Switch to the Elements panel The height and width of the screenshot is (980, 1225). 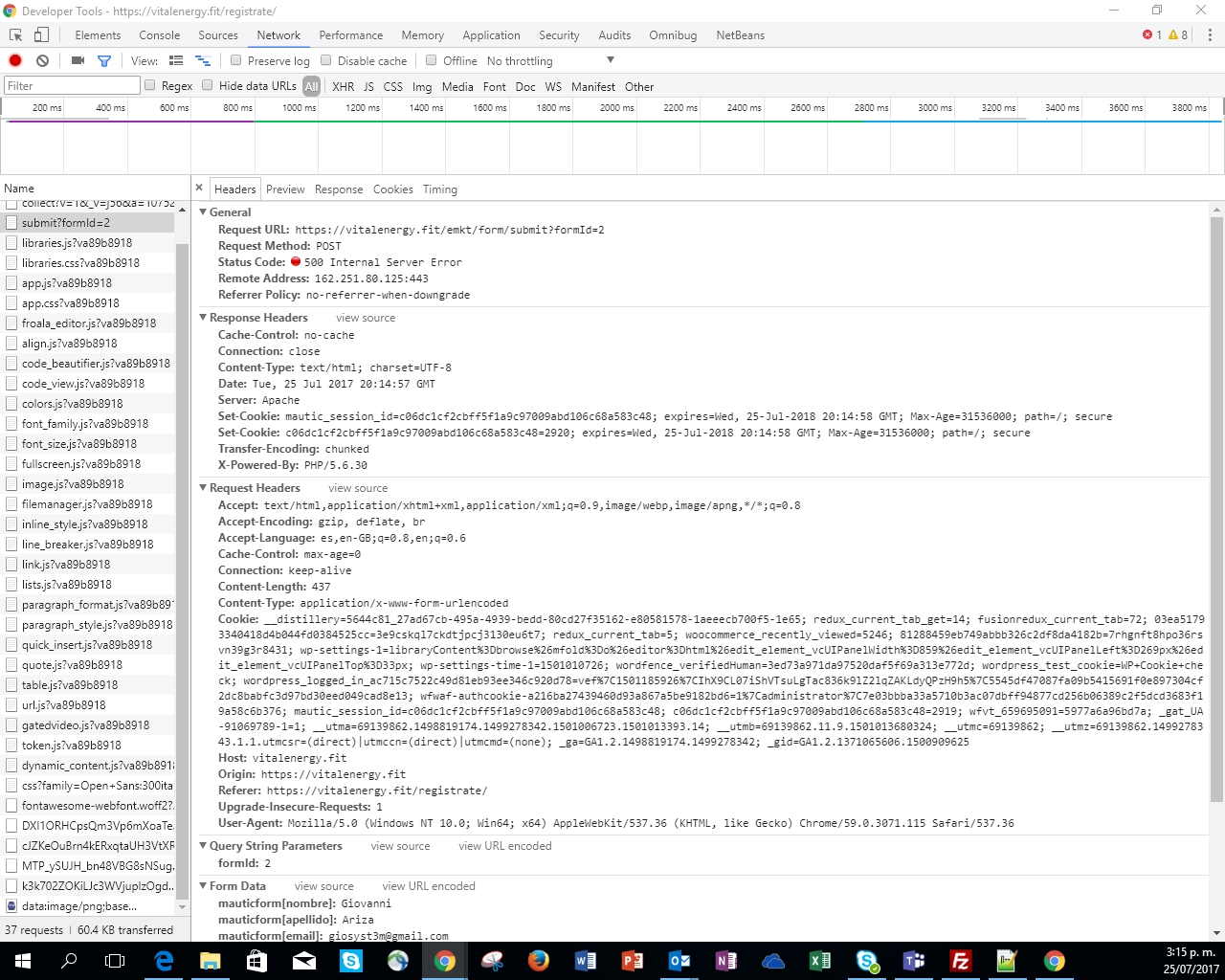[98, 35]
